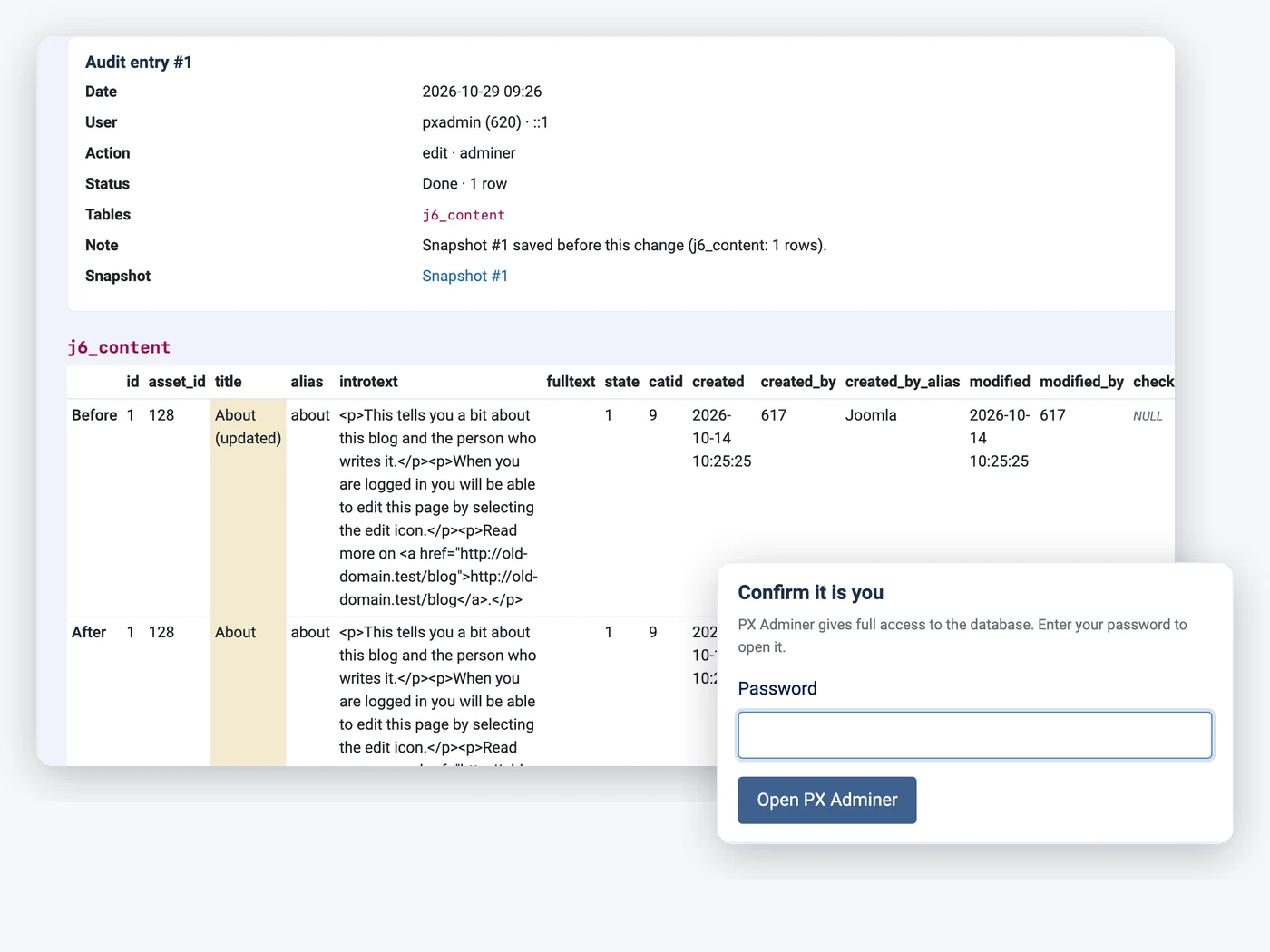Click the 'fulltext' column header

[x=571, y=382]
